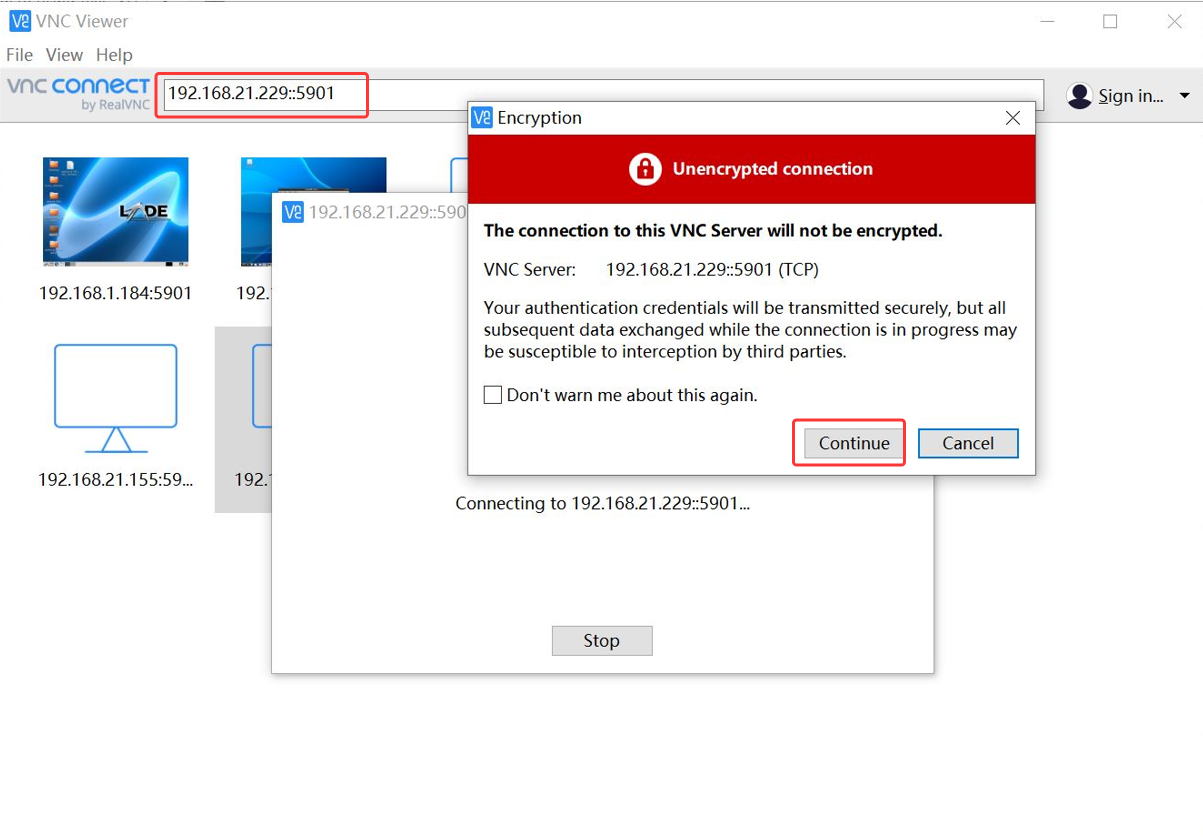Expand the Sign in dropdown arrow
1203x837 pixels.
point(1184,96)
